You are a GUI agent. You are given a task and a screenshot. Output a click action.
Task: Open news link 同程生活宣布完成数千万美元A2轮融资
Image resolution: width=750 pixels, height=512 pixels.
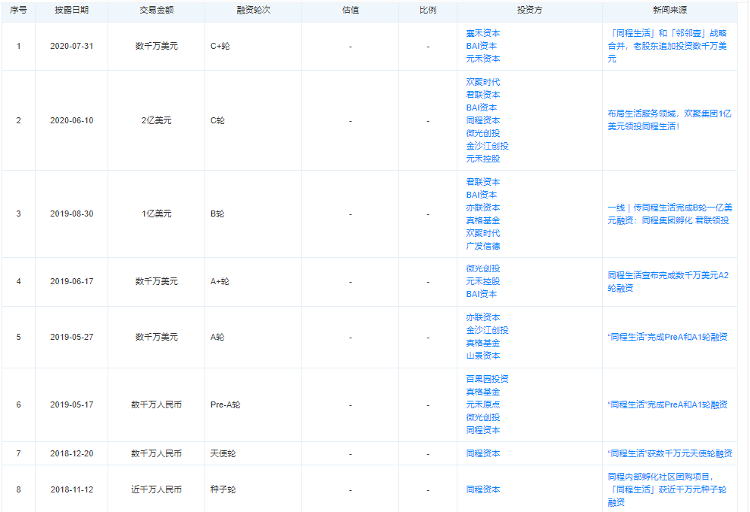[668, 281]
